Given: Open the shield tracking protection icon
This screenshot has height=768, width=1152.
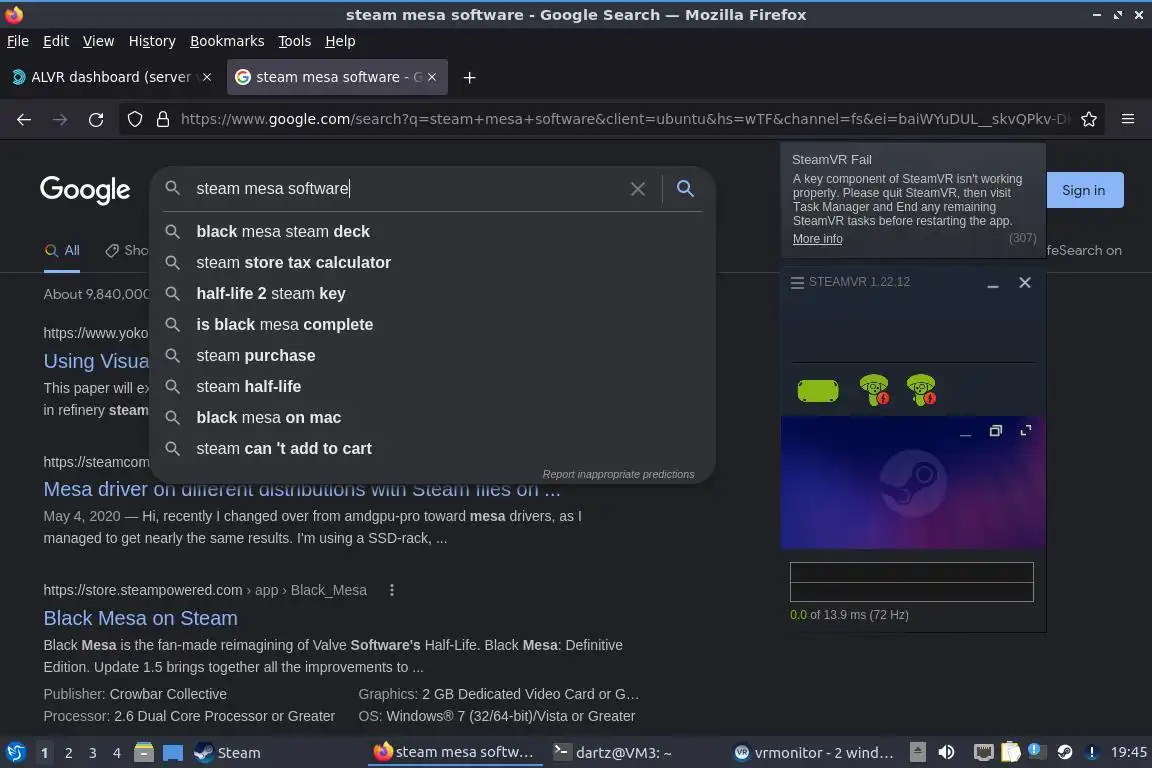Looking at the screenshot, I should point(134,119).
